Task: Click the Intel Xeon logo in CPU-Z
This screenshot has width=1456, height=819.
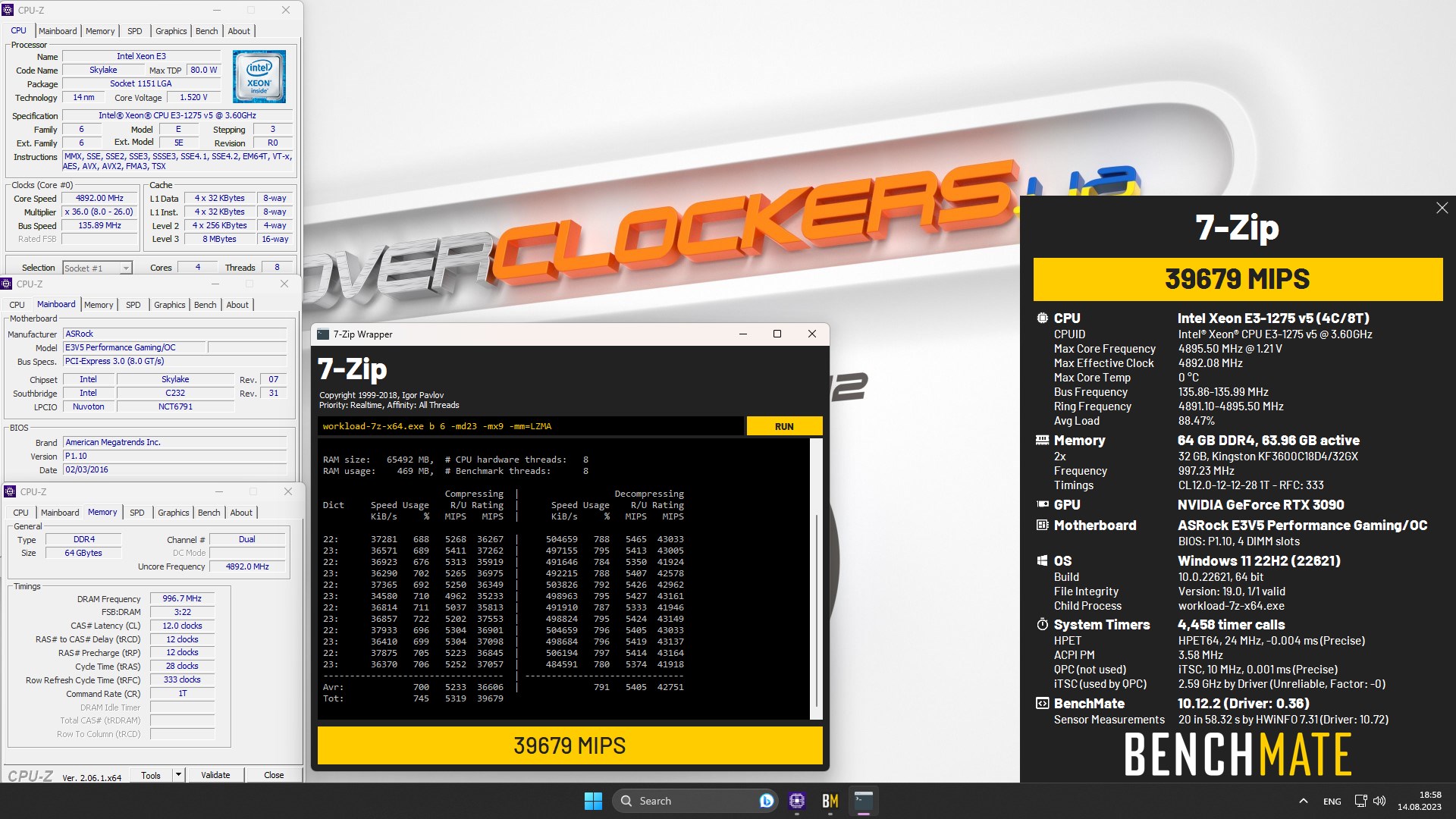Action: pyautogui.click(x=259, y=77)
